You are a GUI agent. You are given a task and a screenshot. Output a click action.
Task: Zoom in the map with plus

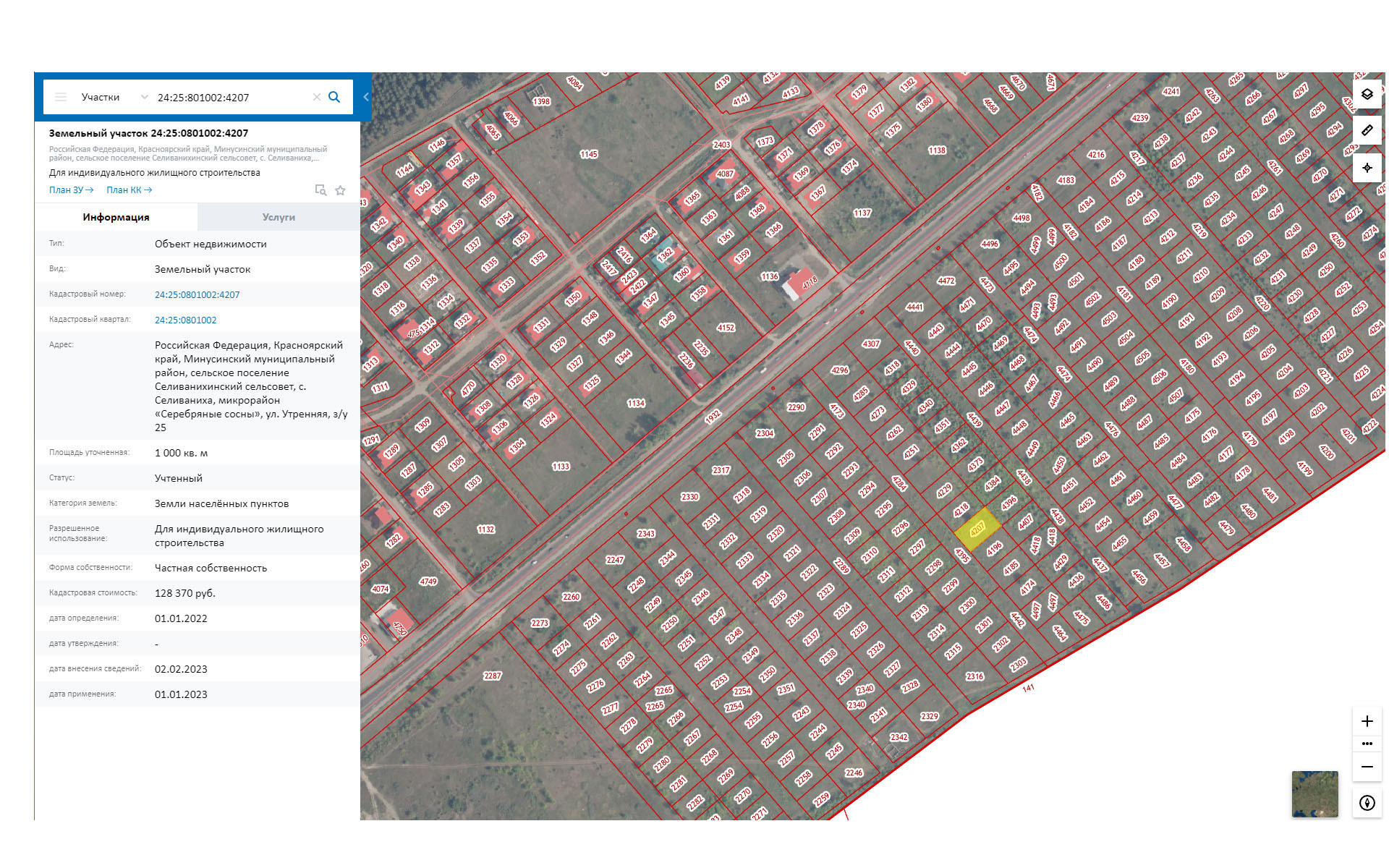(x=1367, y=721)
